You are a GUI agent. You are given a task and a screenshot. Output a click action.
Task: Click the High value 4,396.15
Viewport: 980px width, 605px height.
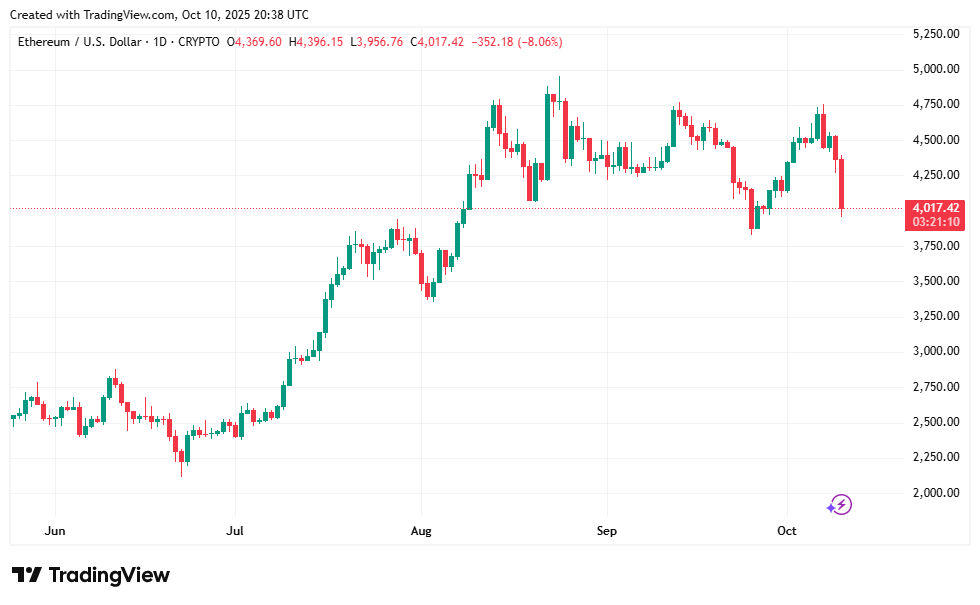coord(322,42)
